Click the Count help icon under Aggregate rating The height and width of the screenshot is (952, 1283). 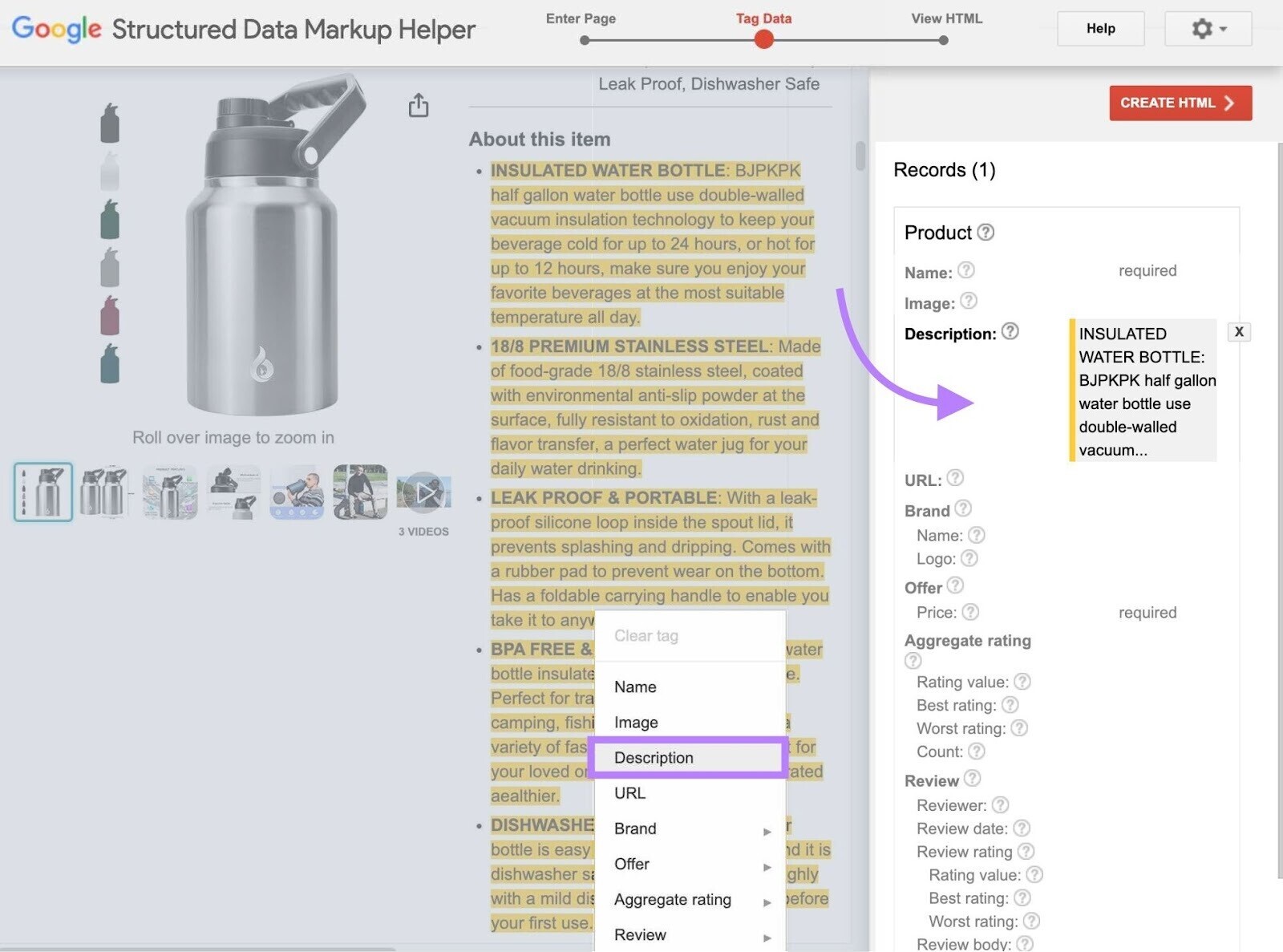pyautogui.click(x=977, y=751)
